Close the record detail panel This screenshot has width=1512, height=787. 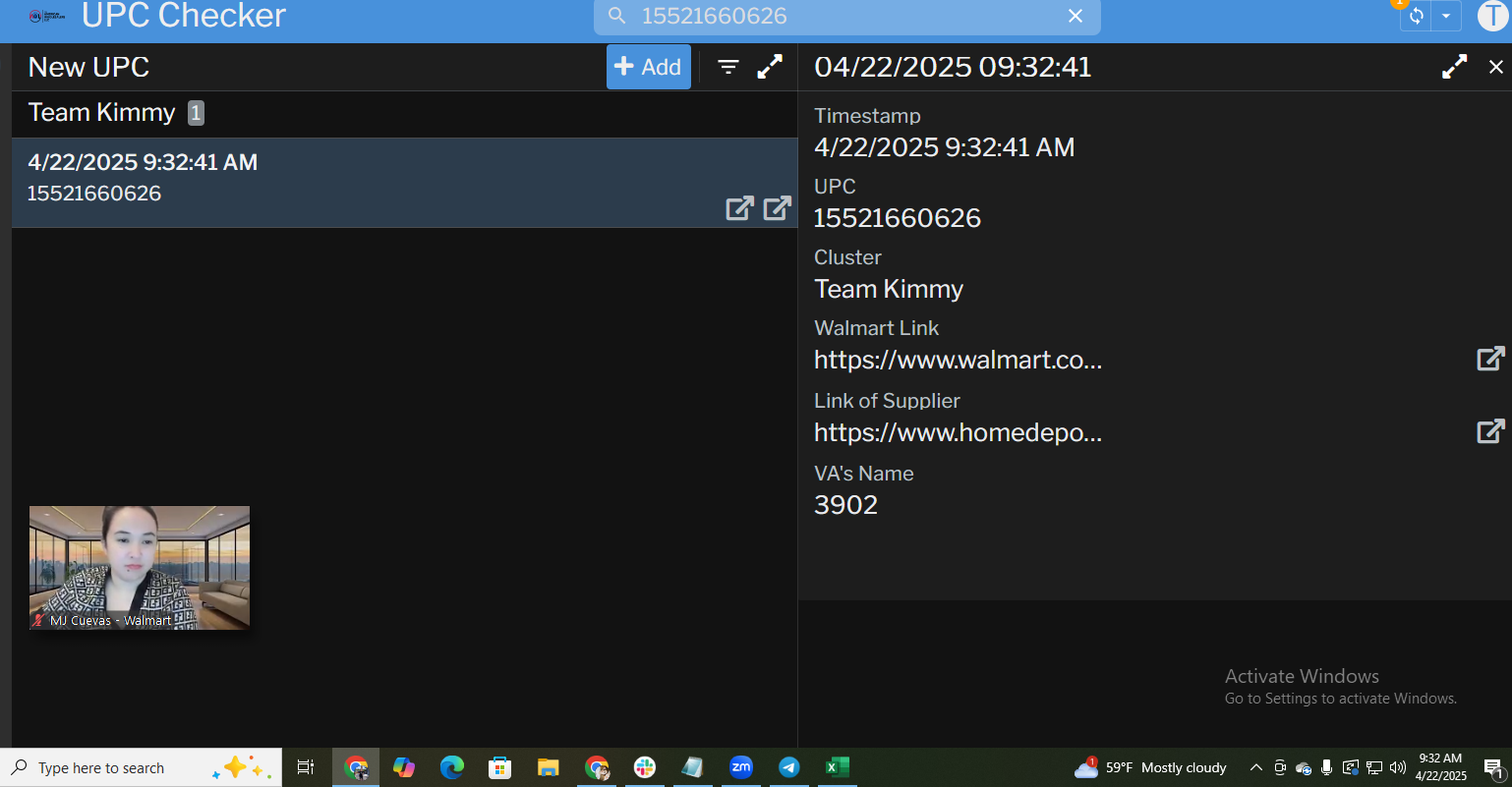pyautogui.click(x=1495, y=67)
